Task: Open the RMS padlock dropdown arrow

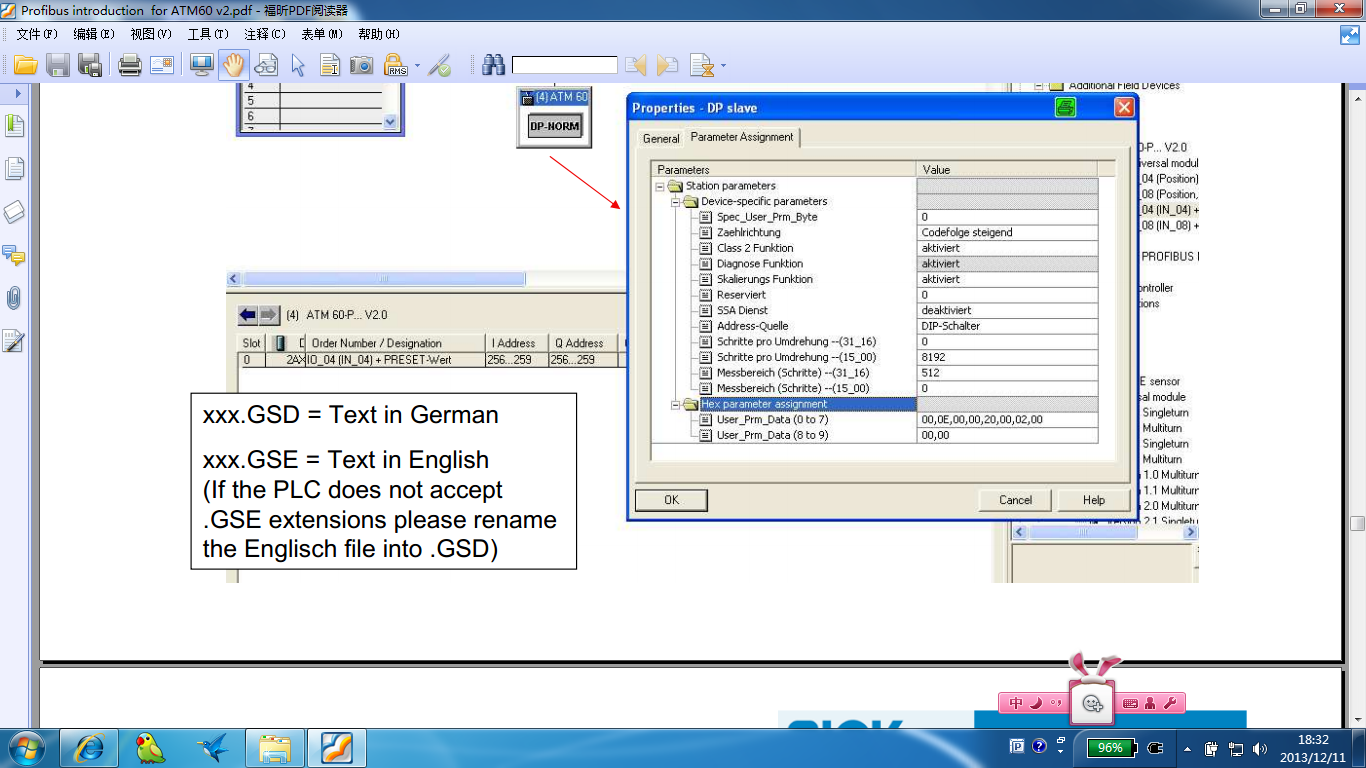Action: point(417,67)
